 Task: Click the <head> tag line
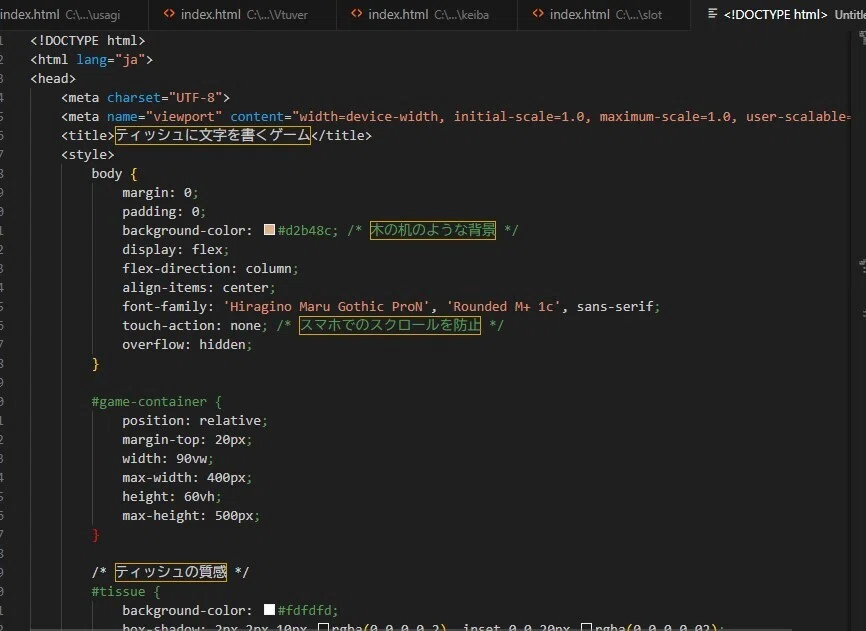click(53, 78)
